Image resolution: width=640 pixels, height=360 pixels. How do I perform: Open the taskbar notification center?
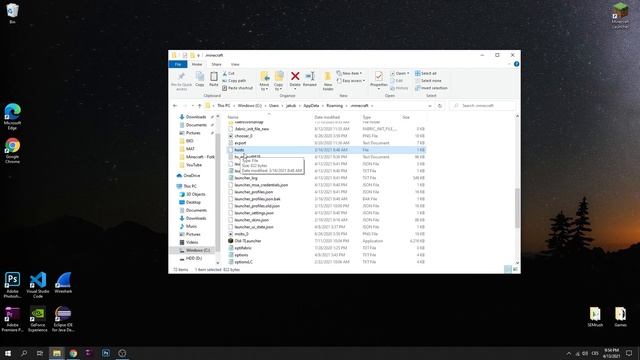[629, 353]
